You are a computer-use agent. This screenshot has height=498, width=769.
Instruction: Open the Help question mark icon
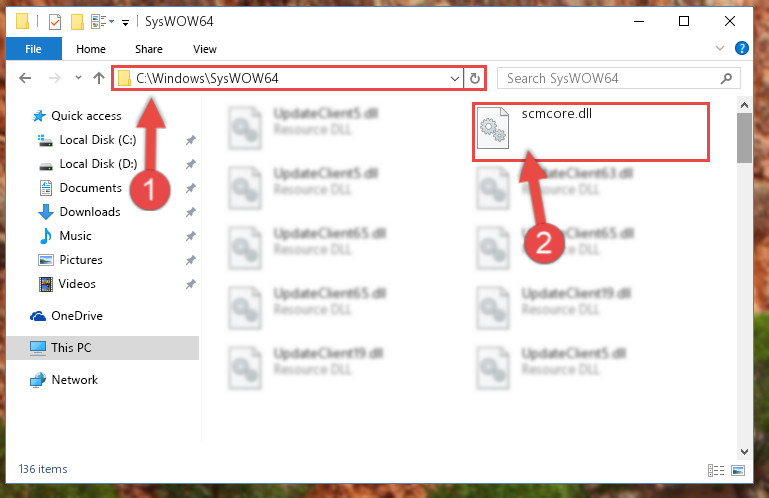742,48
